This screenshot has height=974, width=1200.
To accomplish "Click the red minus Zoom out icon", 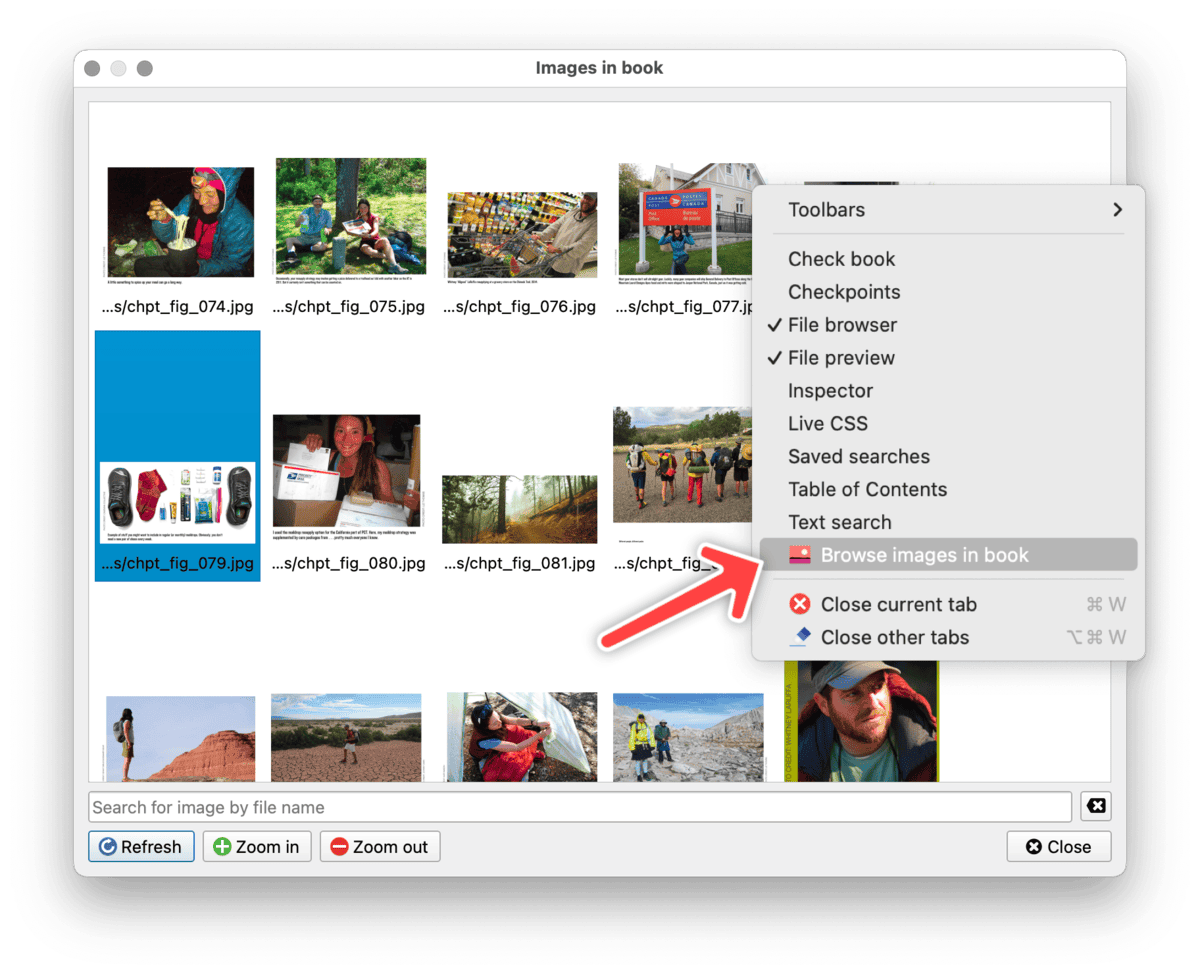I will point(339,847).
